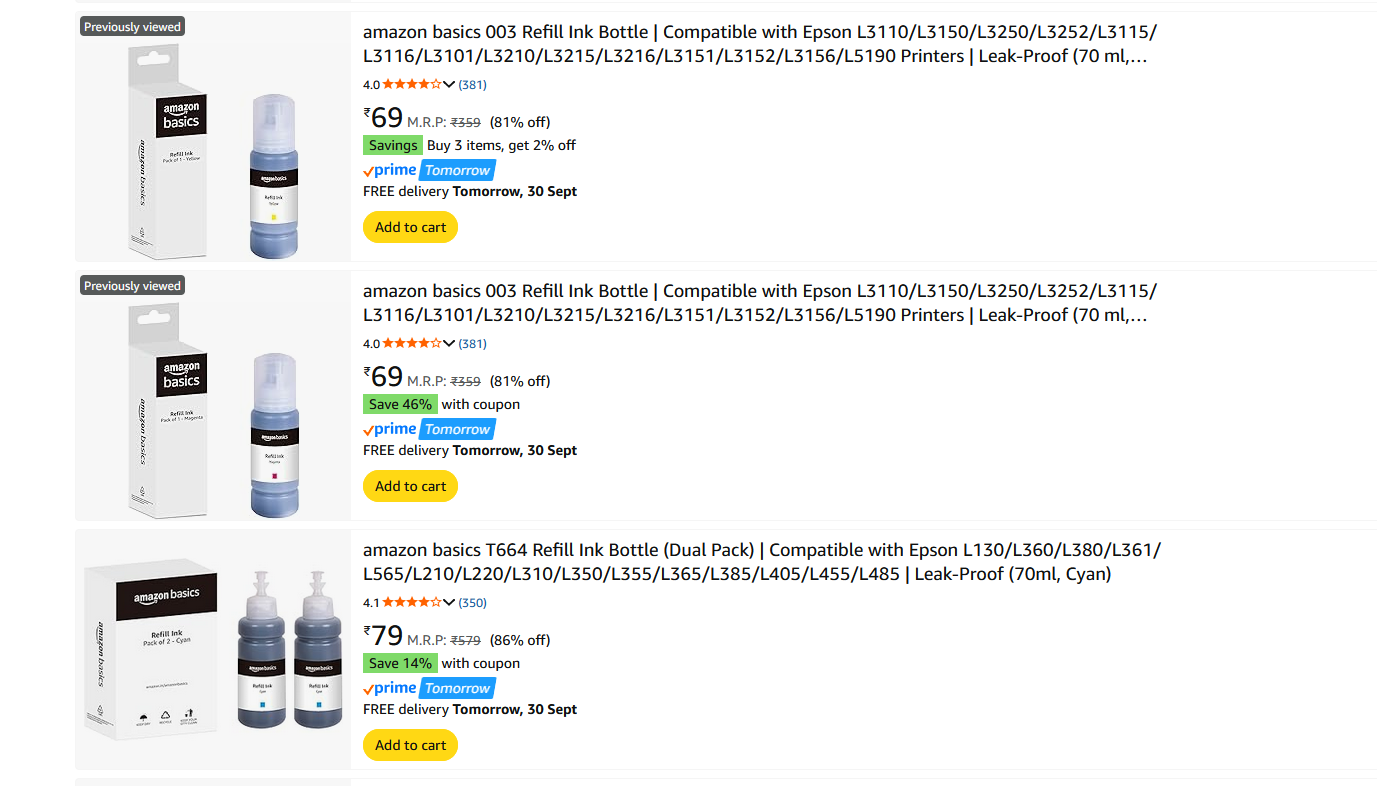
Task: Click the Save 46% coupon badge
Action: point(400,404)
